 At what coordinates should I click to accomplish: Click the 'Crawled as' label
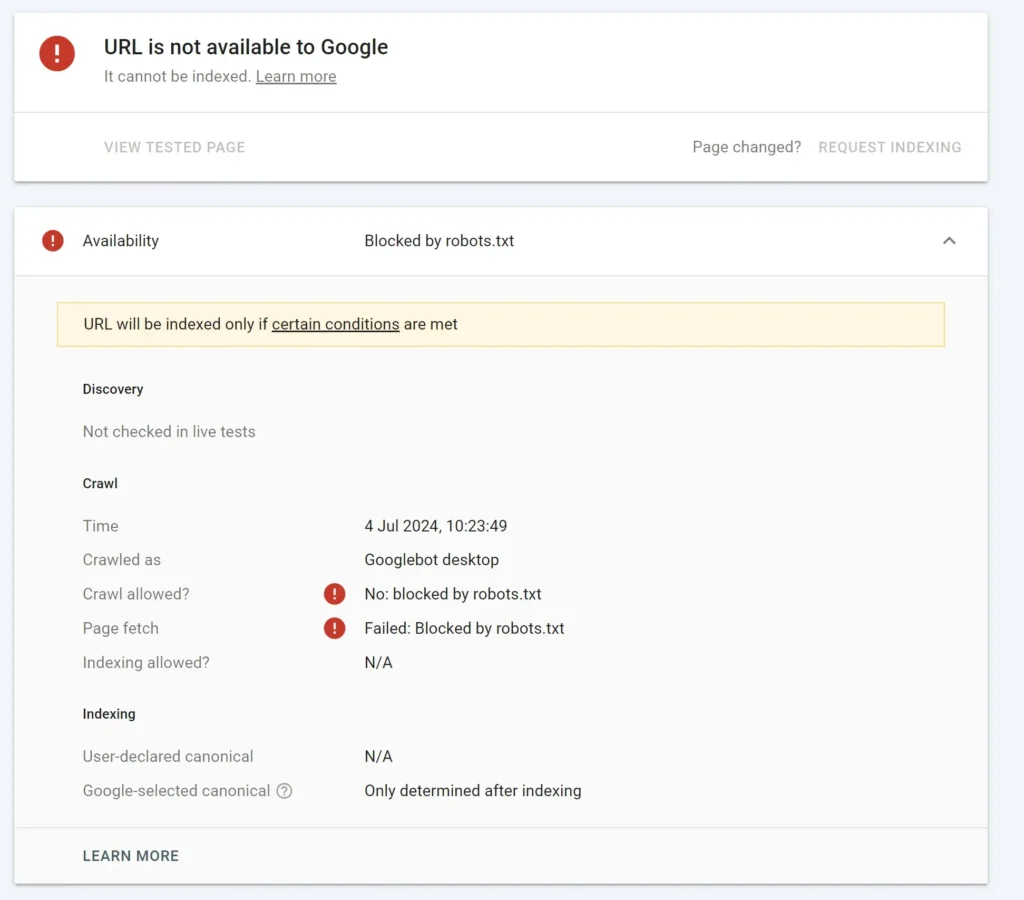pyautogui.click(x=121, y=560)
